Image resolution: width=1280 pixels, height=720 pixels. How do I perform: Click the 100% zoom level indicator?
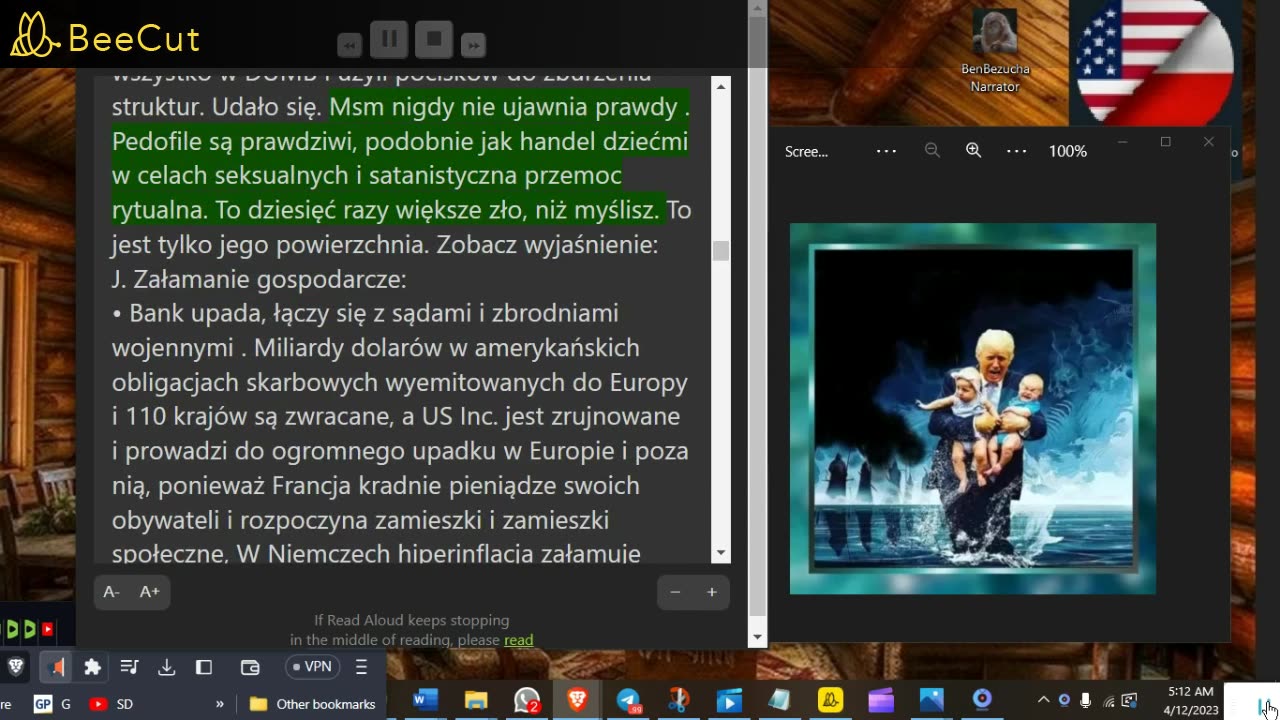coord(1067,151)
